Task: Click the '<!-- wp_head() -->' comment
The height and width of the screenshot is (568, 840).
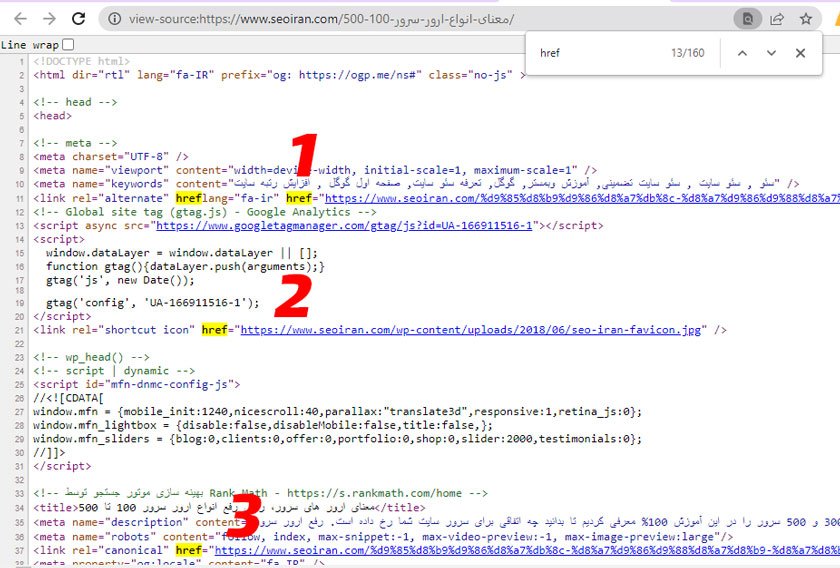Action: [92, 357]
